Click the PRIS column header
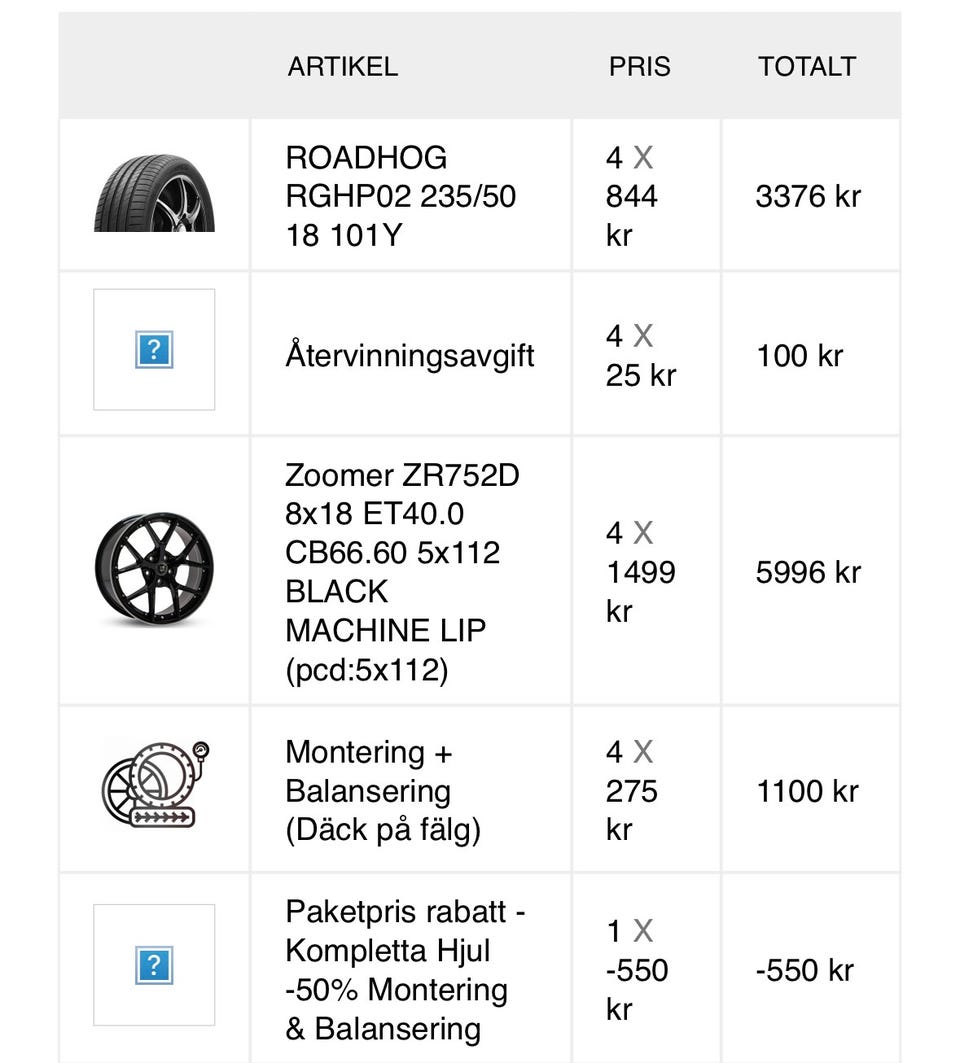 (x=640, y=67)
